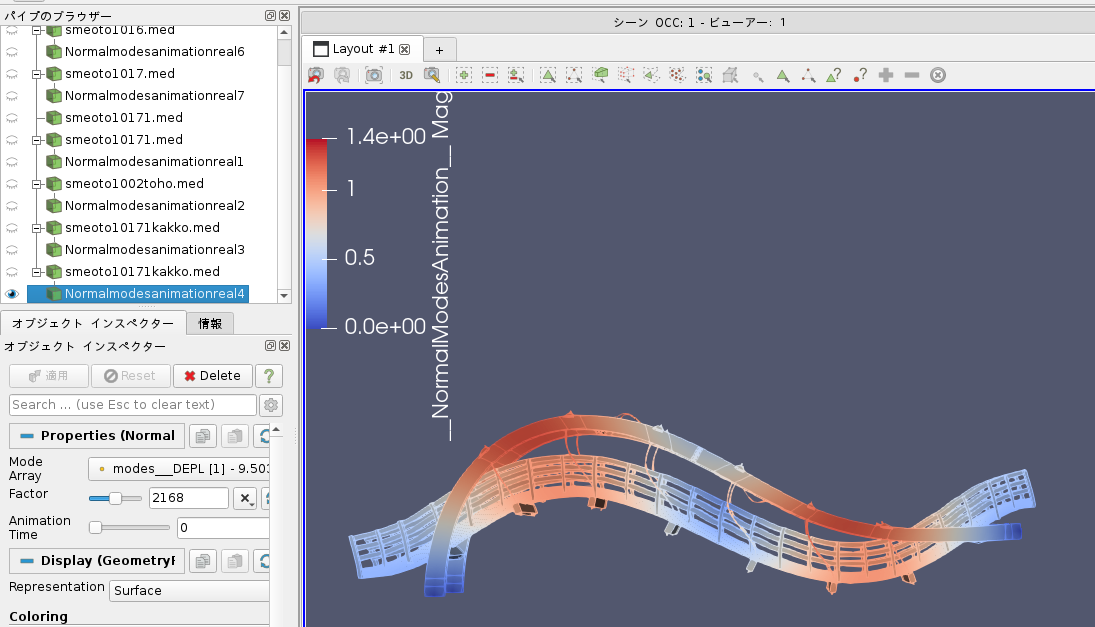Click the clear selection circled X icon
The width and height of the screenshot is (1095, 627).
click(938, 75)
